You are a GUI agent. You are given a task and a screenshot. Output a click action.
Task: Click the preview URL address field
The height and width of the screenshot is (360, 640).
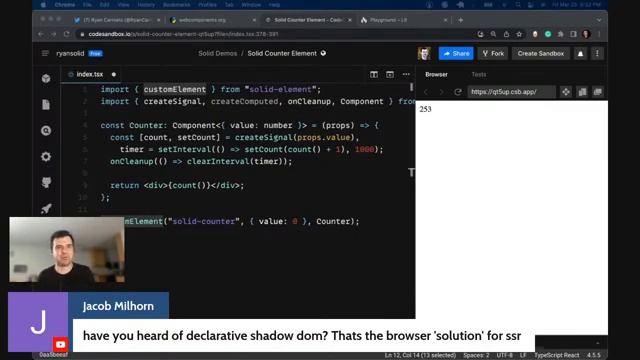point(511,92)
